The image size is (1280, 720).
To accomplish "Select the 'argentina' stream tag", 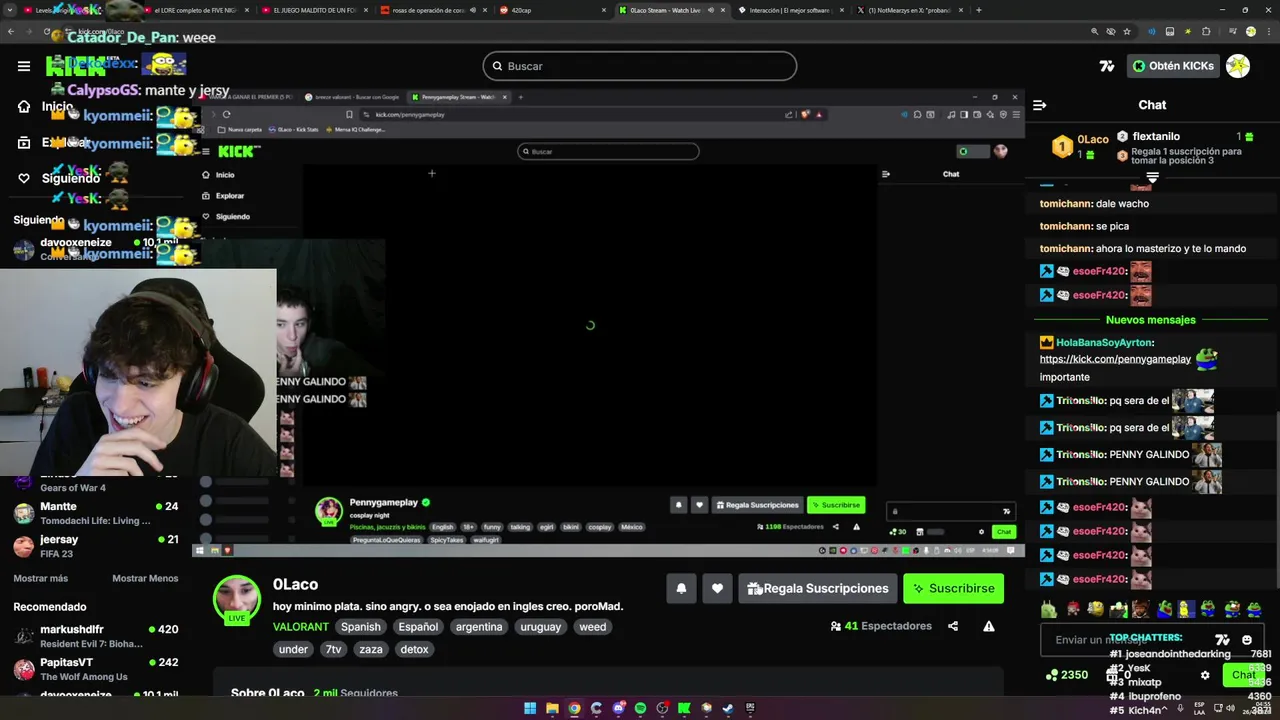I will tap(479, 627).
